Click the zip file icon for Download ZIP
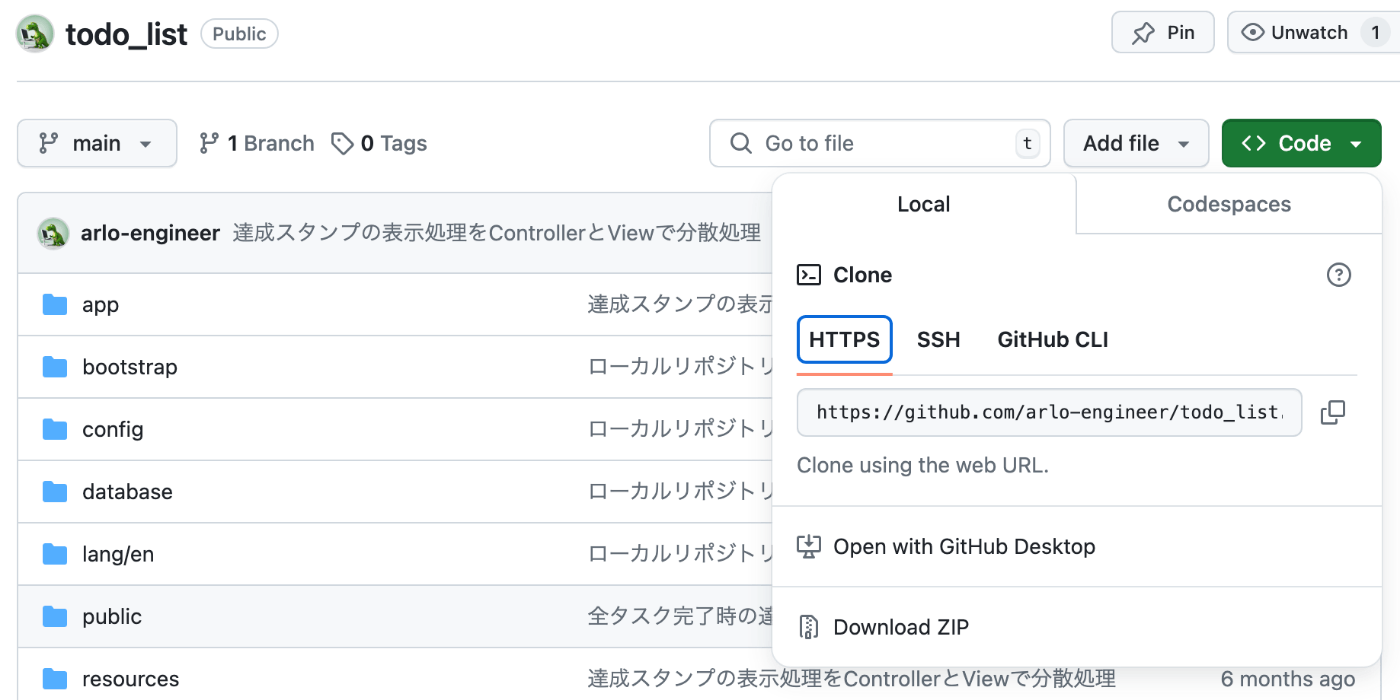1400x700 pixels. coord(809,627)
